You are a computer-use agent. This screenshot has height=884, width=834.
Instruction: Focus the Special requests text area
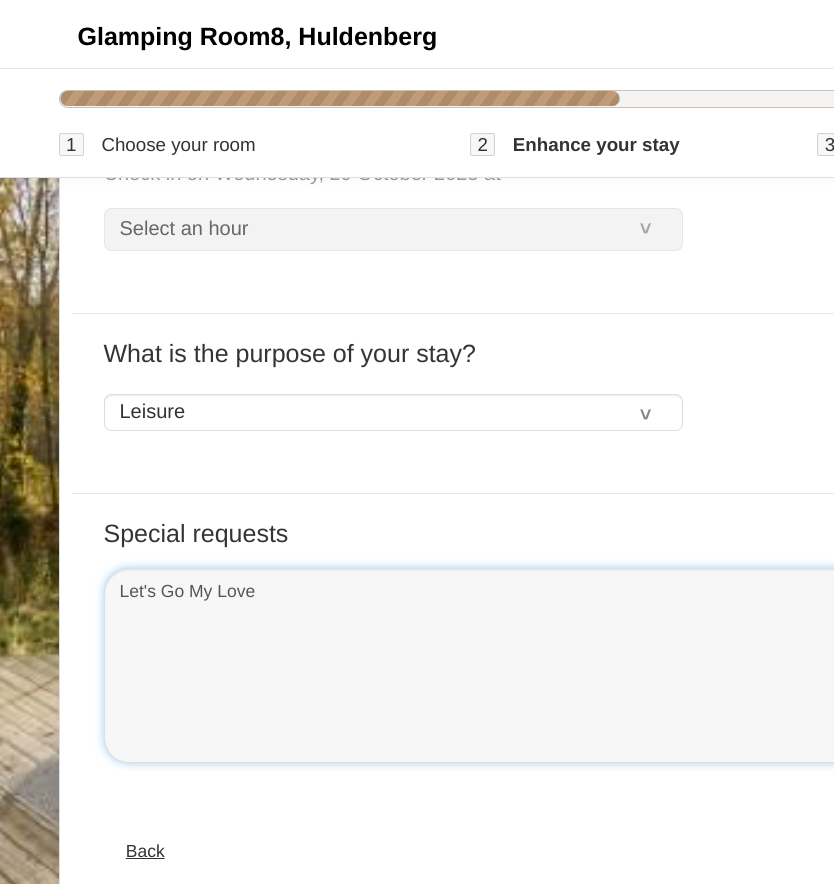(470, 680)
